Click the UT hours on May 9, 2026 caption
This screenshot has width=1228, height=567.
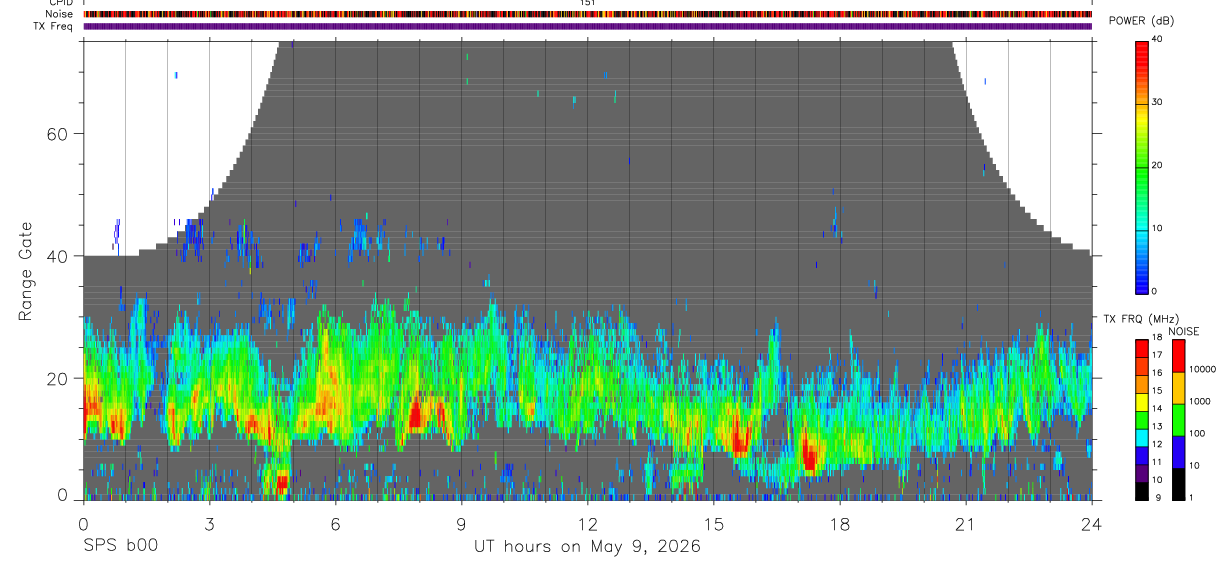(587, 547)
